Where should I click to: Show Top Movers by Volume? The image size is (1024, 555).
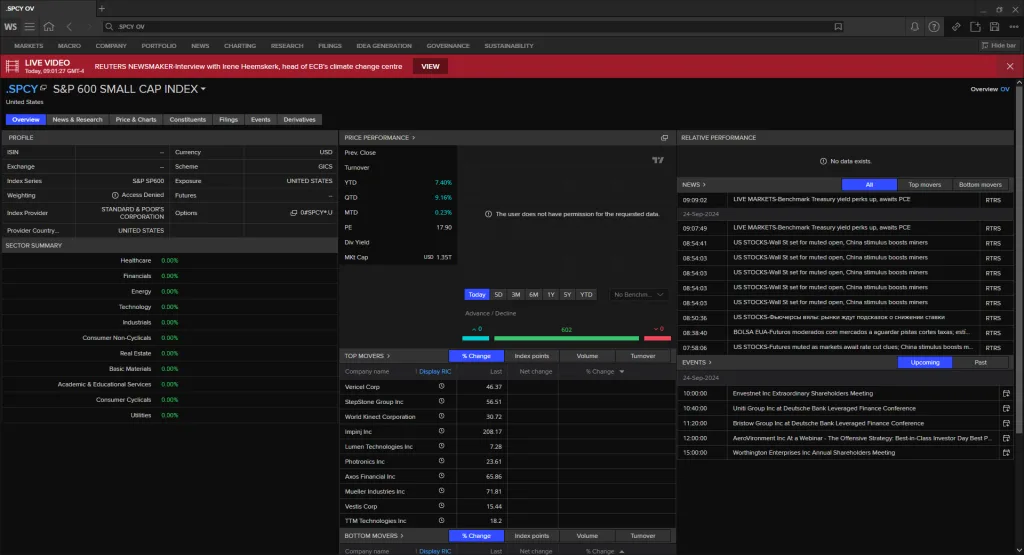pos(587,356)
